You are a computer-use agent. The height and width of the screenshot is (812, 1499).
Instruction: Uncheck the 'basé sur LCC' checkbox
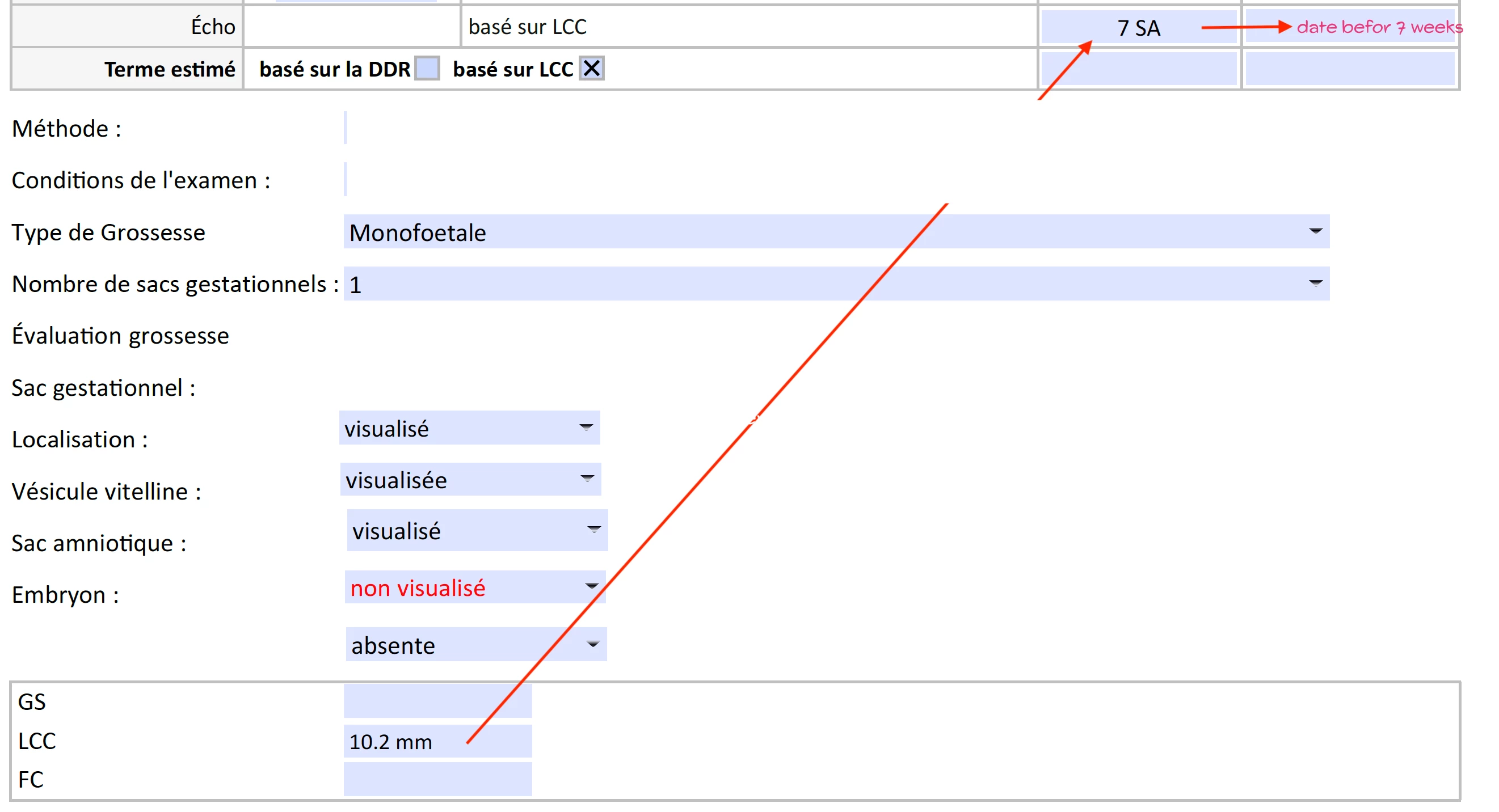[x=591, y=69]
